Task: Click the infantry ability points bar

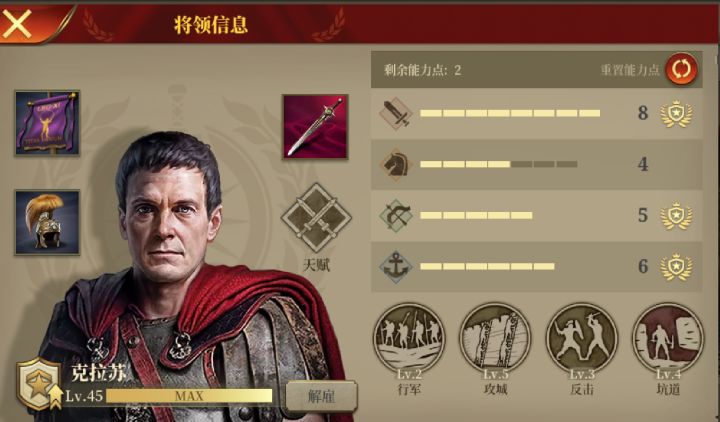Action: point(510,113)
